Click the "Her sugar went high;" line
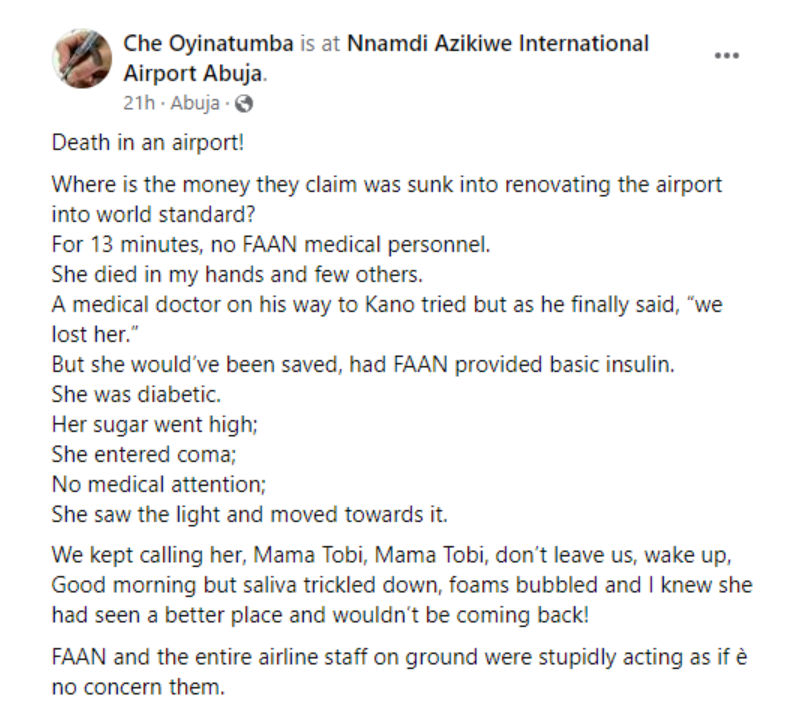This screenshot has height=714, width=810. tap(155, 425)
